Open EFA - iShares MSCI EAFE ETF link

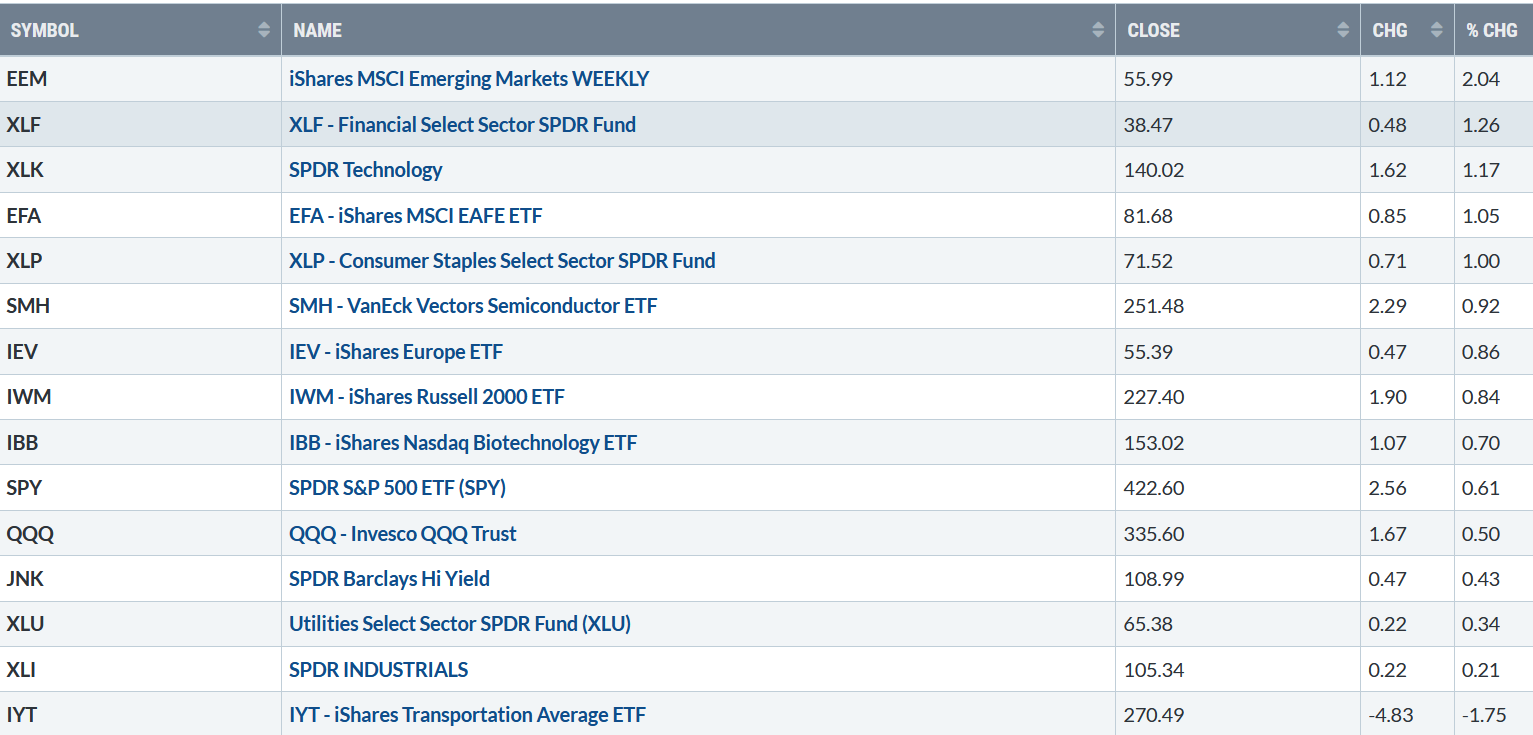(415, 216)
